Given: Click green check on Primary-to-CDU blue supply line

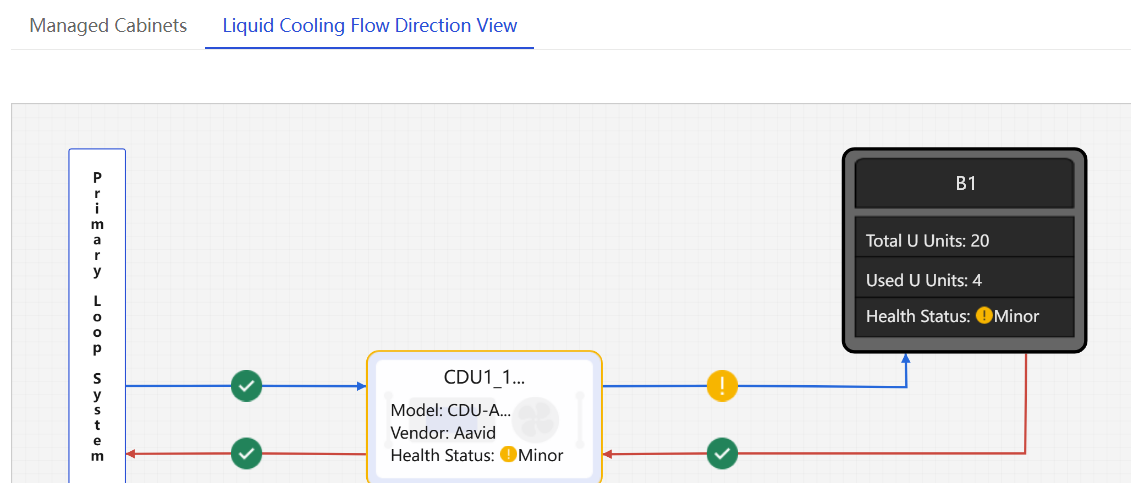Looking at the screenshot, I should 247,386.
